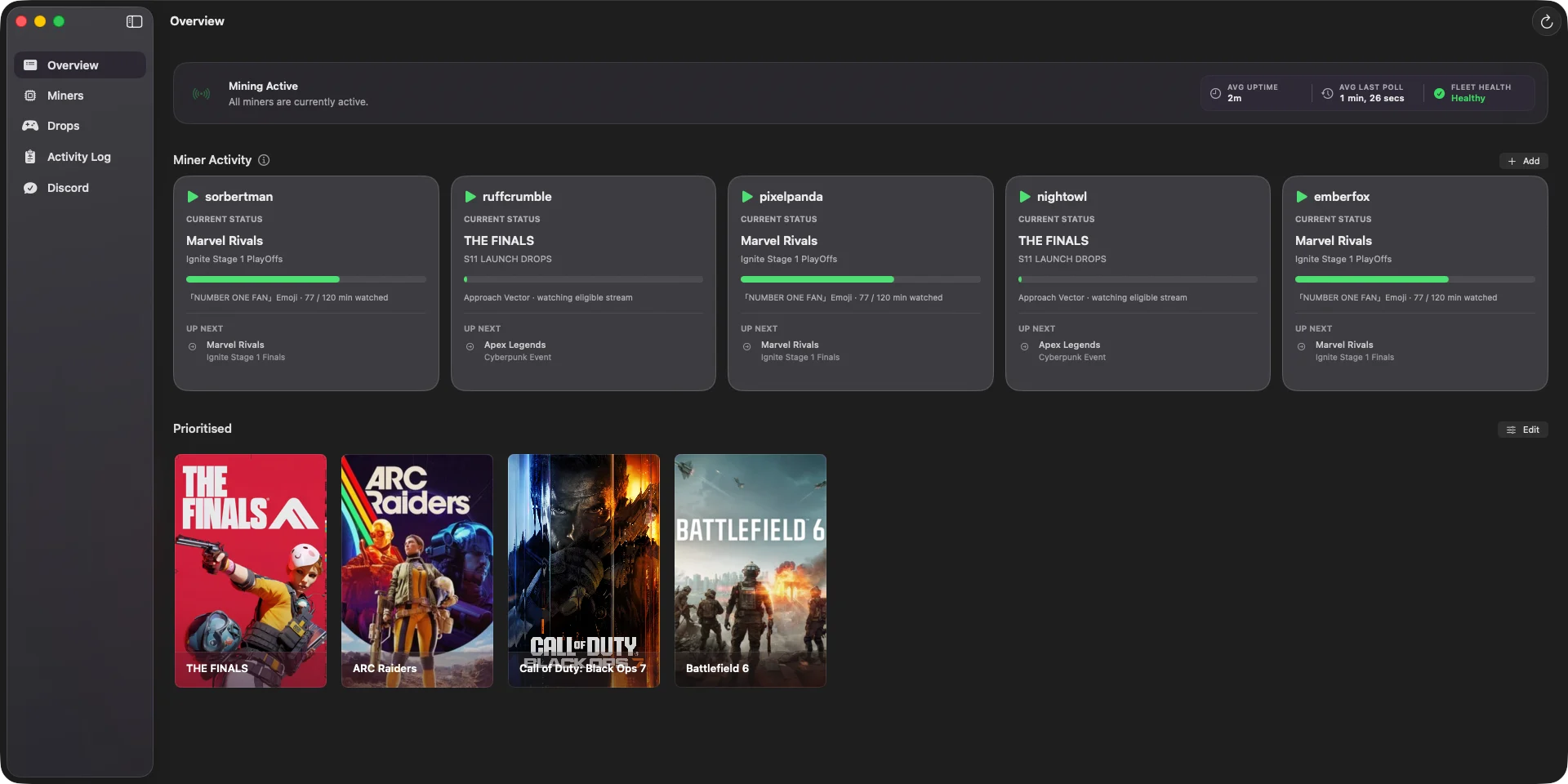Click 'Apex Legends' up next in ruffcrumble card
This screenshot has width=1568, height=784.
coord(515,345)
